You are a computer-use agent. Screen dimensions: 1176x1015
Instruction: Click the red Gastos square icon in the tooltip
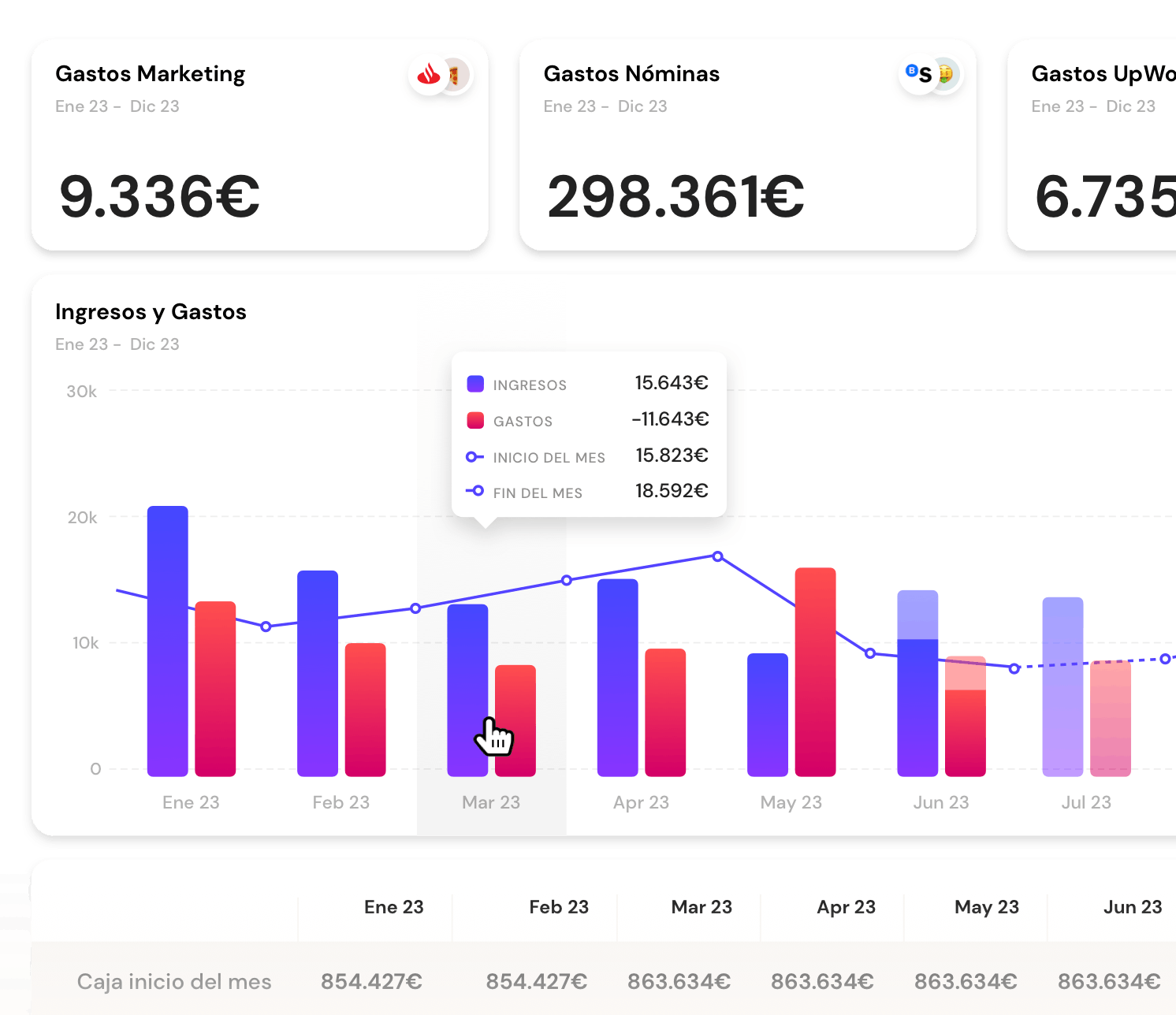pyautogui.click(x=474, y=420)
